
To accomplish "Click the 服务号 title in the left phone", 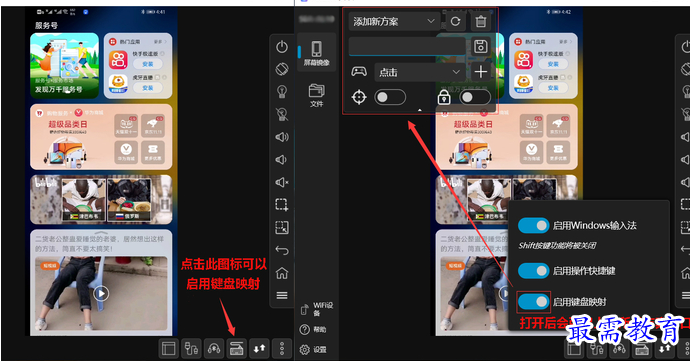I will coord(47,25).
